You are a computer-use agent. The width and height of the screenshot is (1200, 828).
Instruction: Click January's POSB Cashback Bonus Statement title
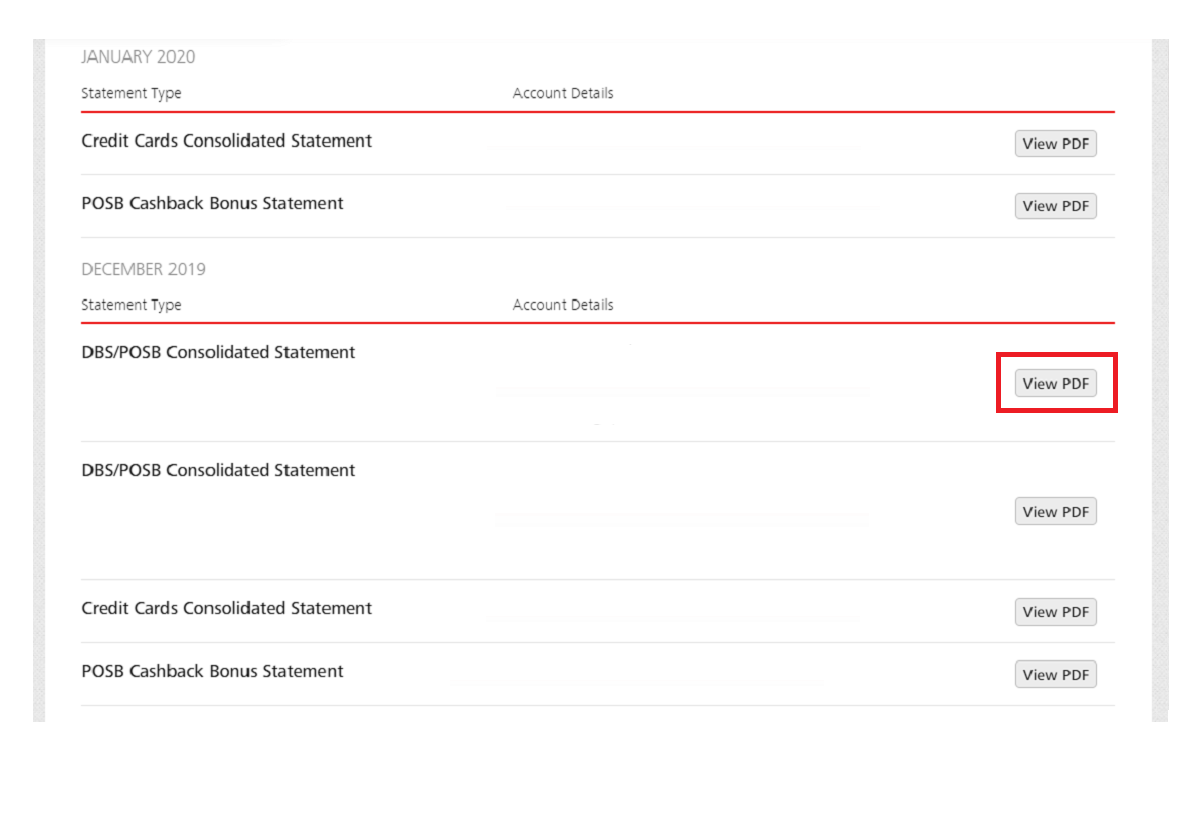click(212, 203)
